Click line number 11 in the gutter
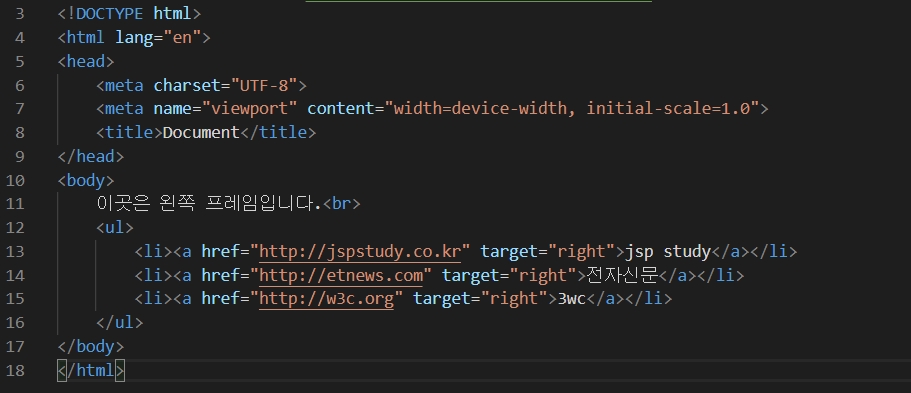 [x=15, y=203]
